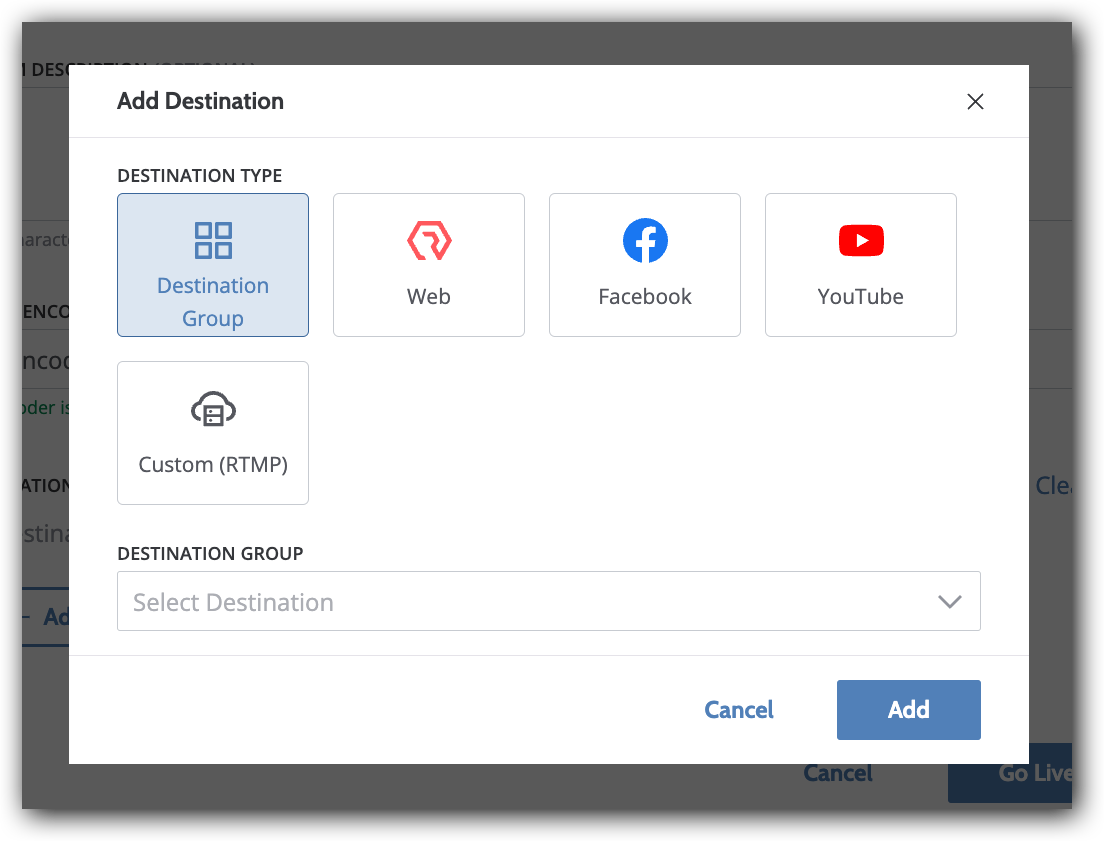
Task: Close the Add Destination dialog via X icon
Action: 975,101
